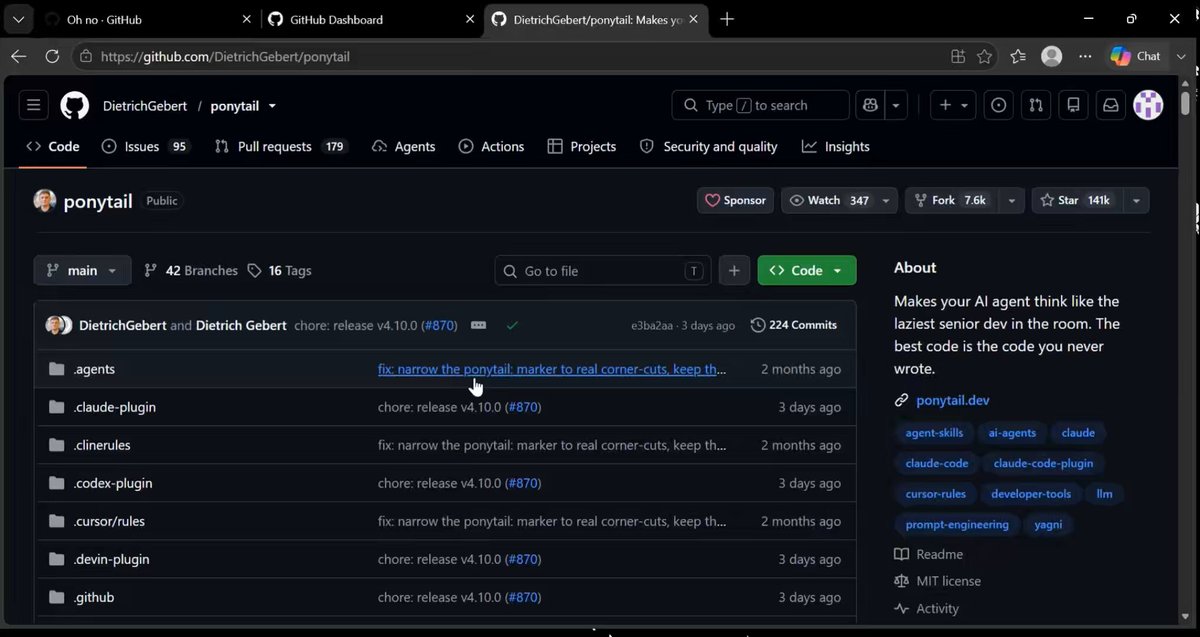Viewport: 1200px width, 637px height.
Task: Open browser Settings and more ellipsis
Action: (x=1085, y=57)
